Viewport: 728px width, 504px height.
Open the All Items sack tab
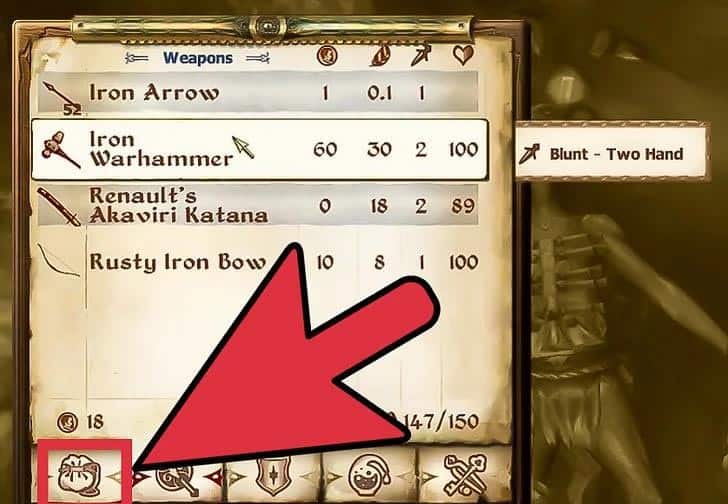79,474
